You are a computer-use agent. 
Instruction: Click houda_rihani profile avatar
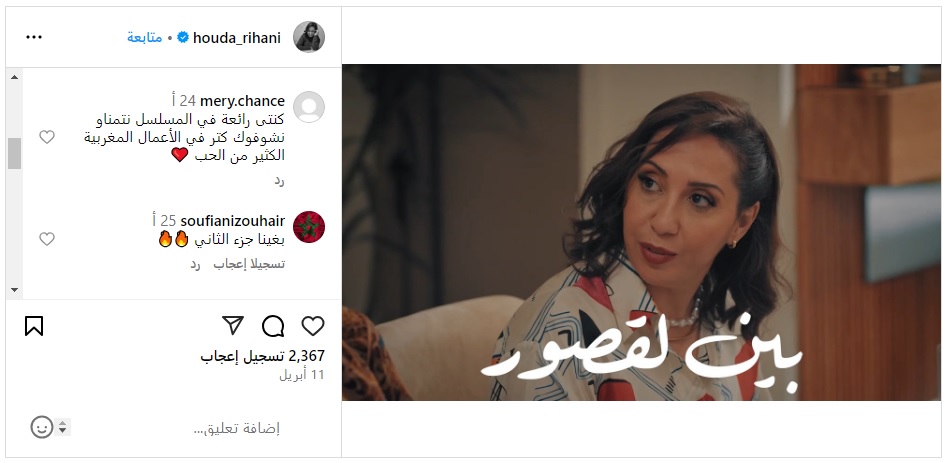[x=309, y=37]
